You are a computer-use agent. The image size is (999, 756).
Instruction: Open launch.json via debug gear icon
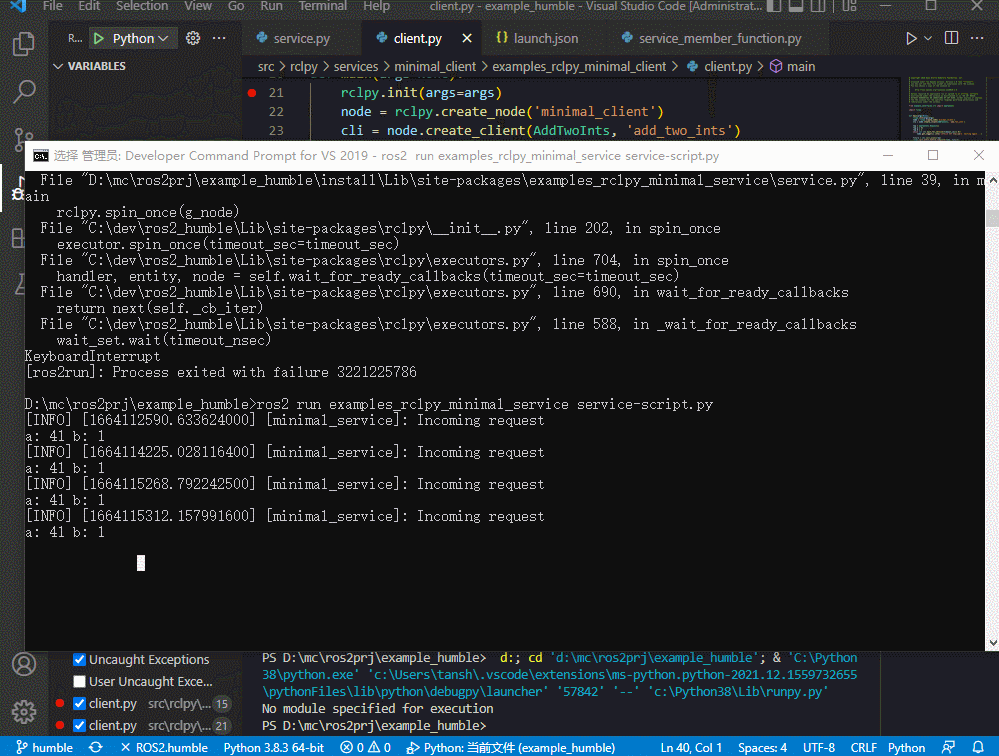(193, 38)
